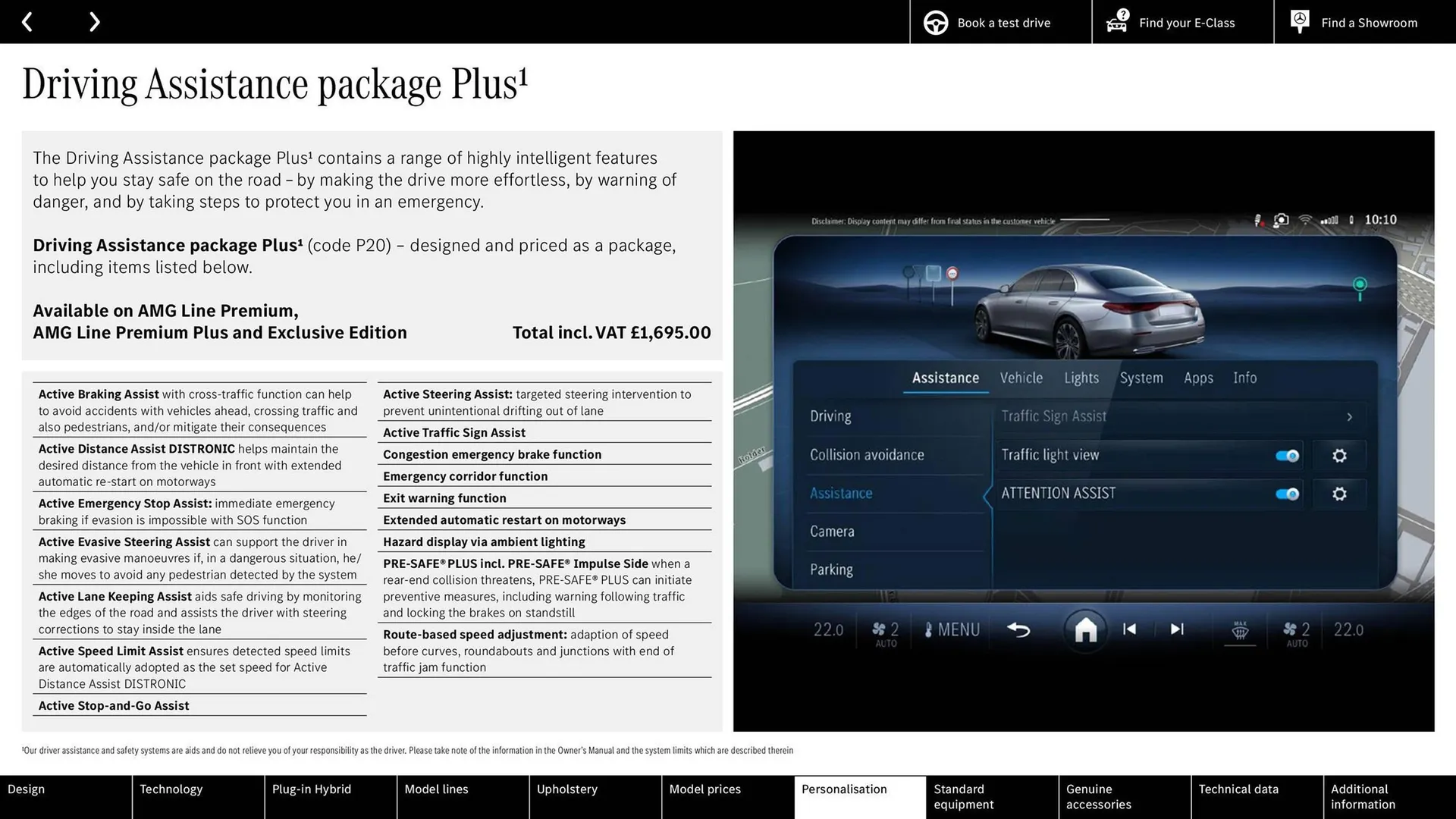Open the Wi-Fi status icon
Screen dimensions: 1456x819
(x=1306, y=220)
